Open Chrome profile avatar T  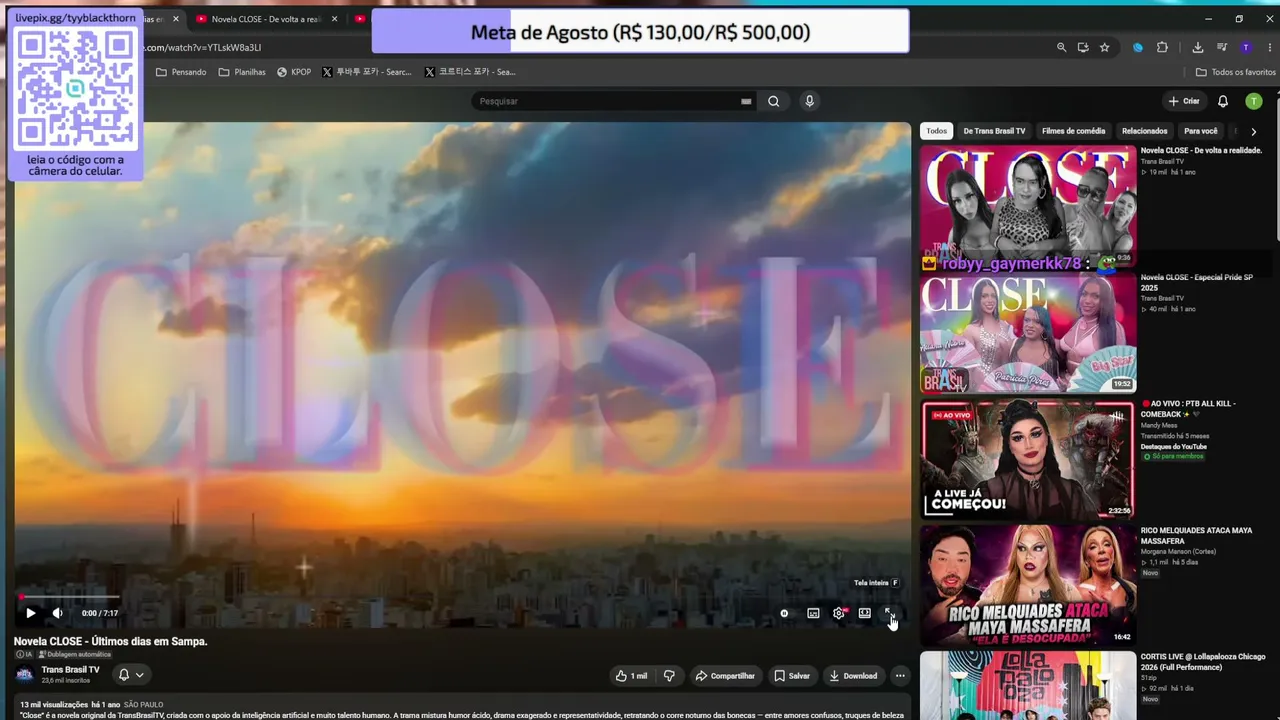coord(1245,47)
